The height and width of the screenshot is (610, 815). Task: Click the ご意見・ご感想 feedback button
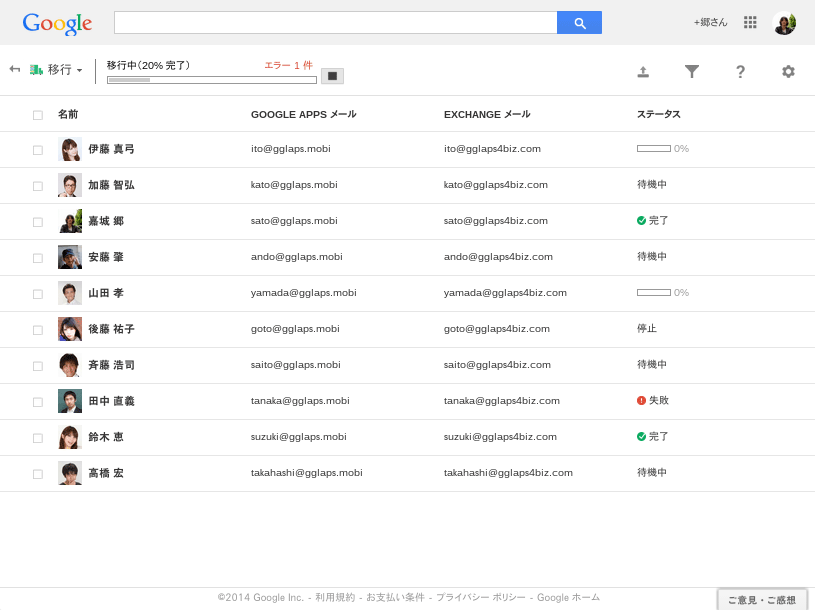coord(762,600)
